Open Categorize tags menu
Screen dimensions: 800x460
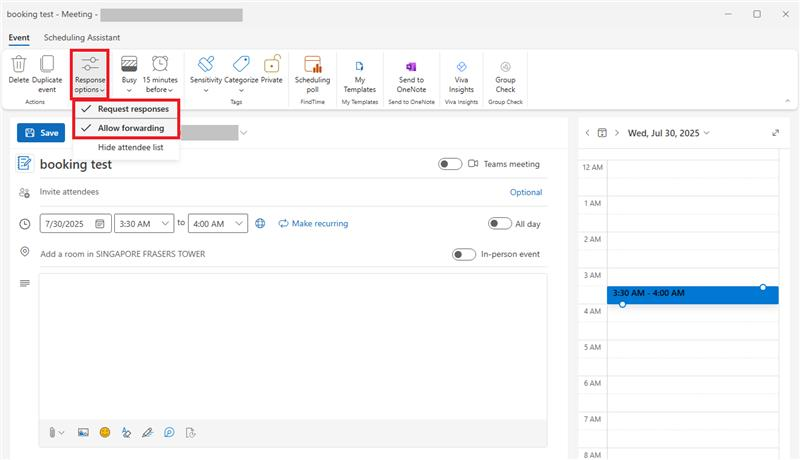(241, 74)
